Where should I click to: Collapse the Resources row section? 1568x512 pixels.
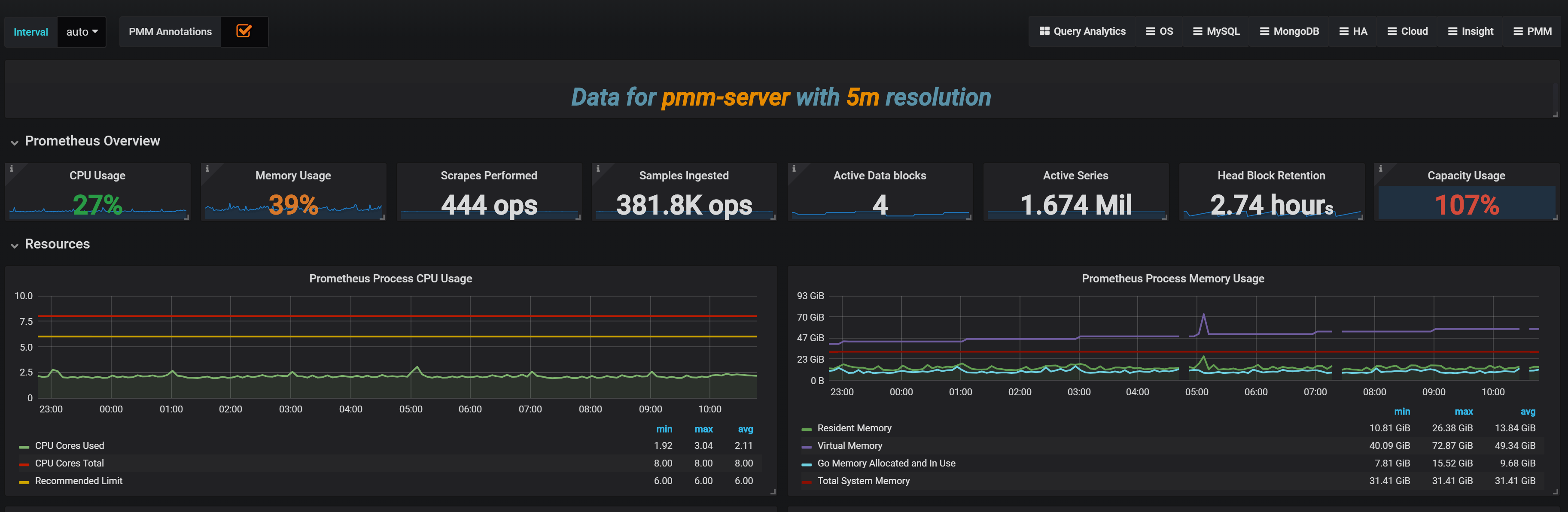point(15,245)
